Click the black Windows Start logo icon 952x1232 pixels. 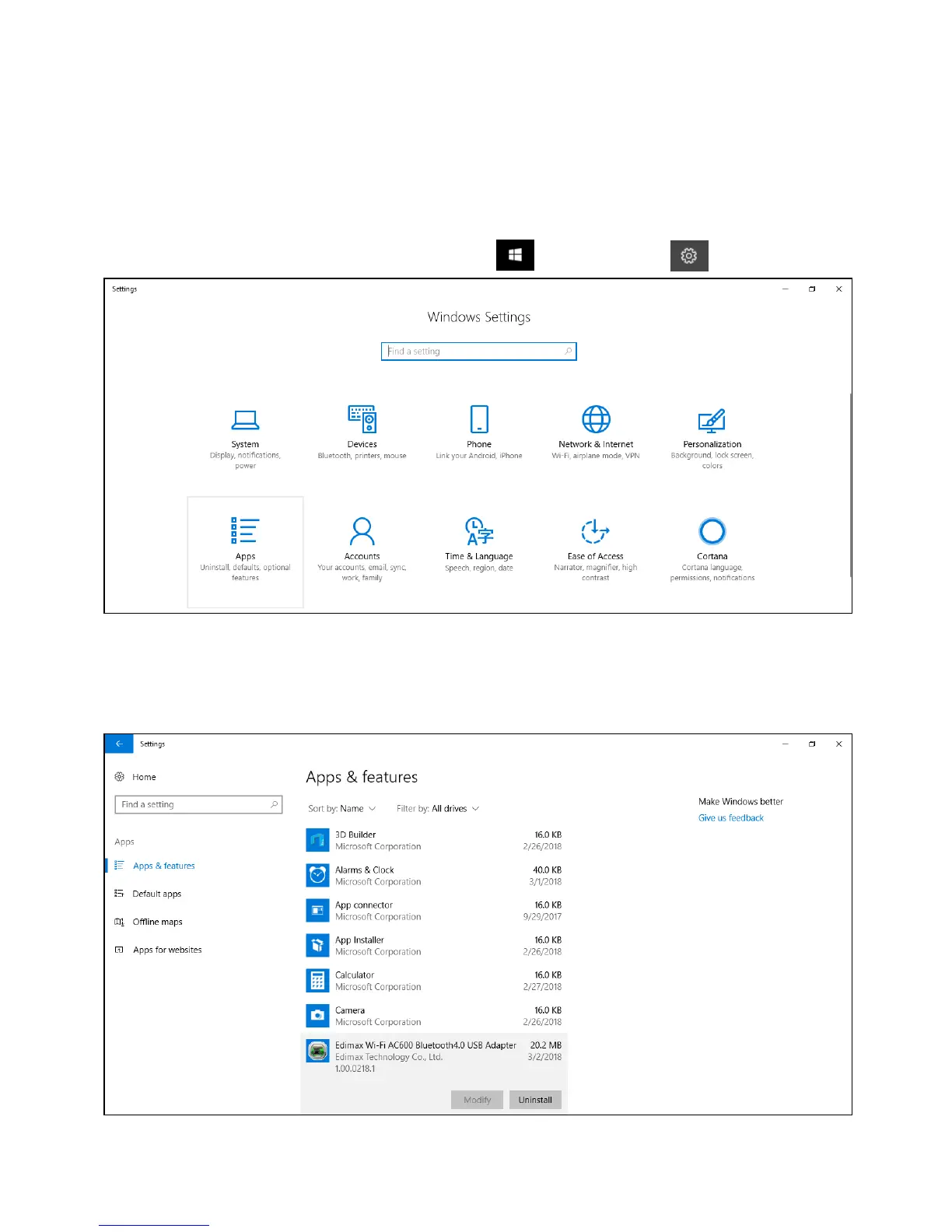point(515,255)
